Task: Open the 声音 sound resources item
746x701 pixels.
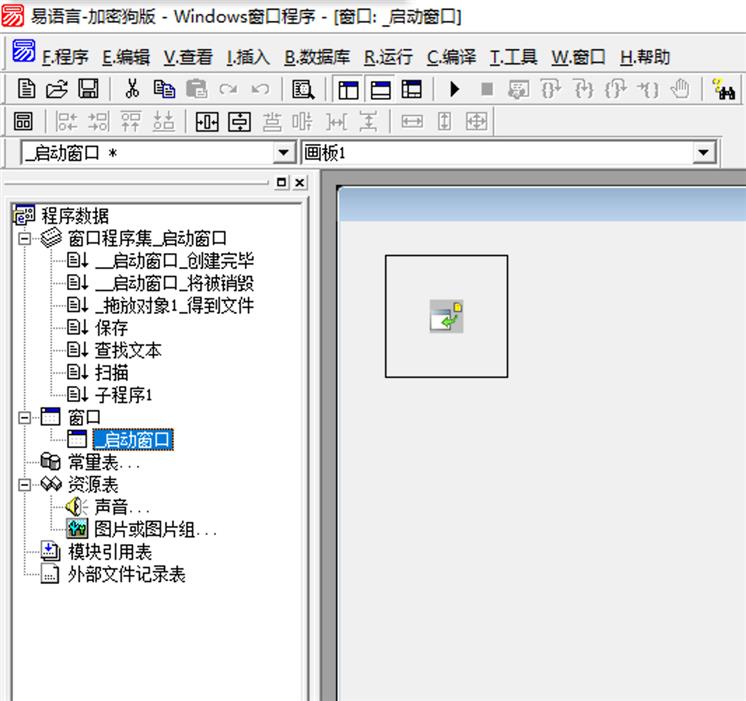Action: (122, 507)
